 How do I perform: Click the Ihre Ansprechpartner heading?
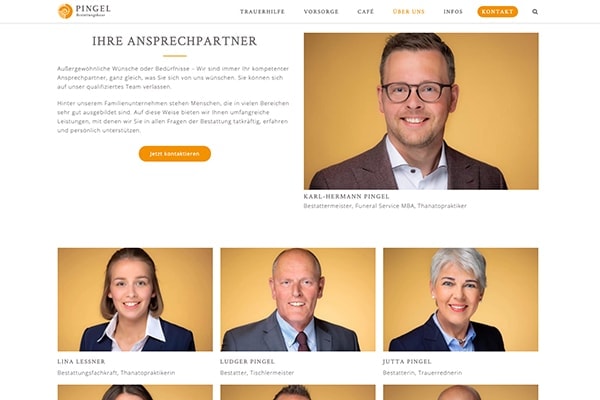pyautogui.click(x=174, y=41)
